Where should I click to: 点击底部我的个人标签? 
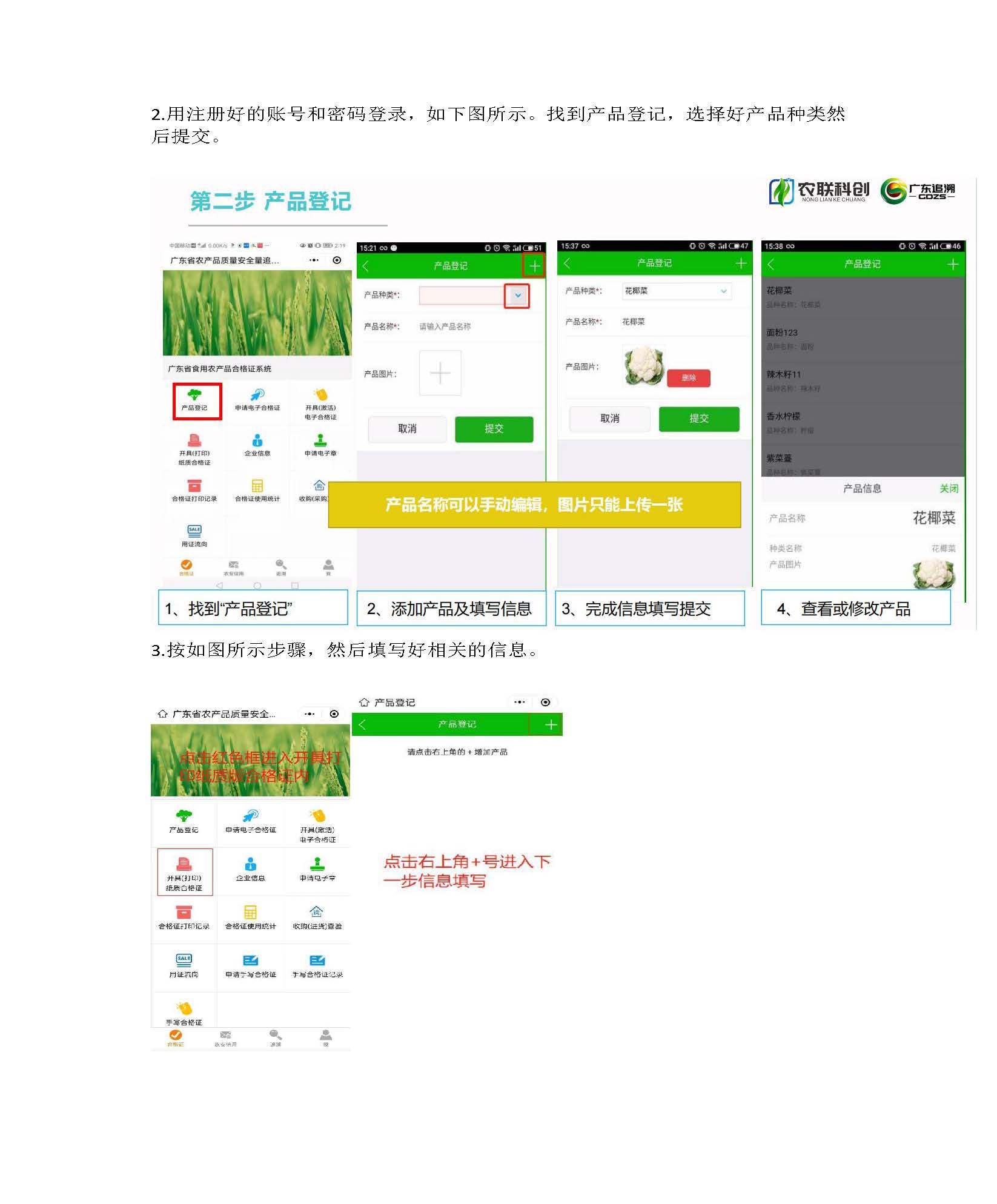click(x=326, y=1037)
